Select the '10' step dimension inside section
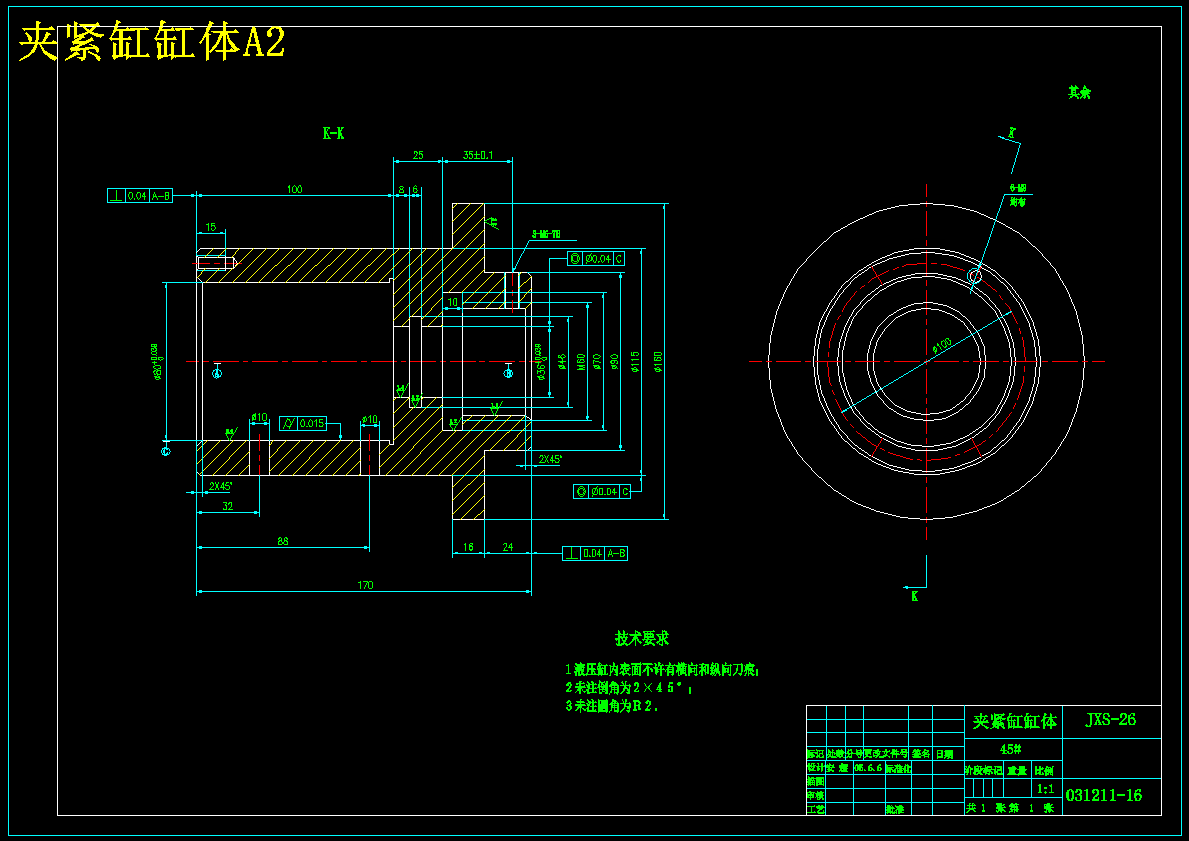The height and width of the screenshot is (841, 1189). tap(453, 302)
